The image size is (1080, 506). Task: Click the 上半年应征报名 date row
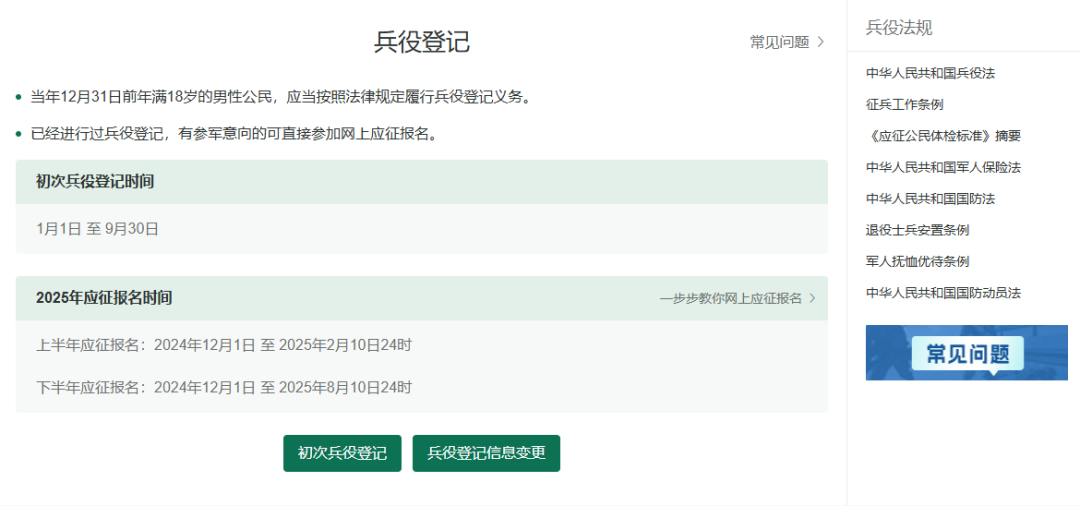click(224, 345)
